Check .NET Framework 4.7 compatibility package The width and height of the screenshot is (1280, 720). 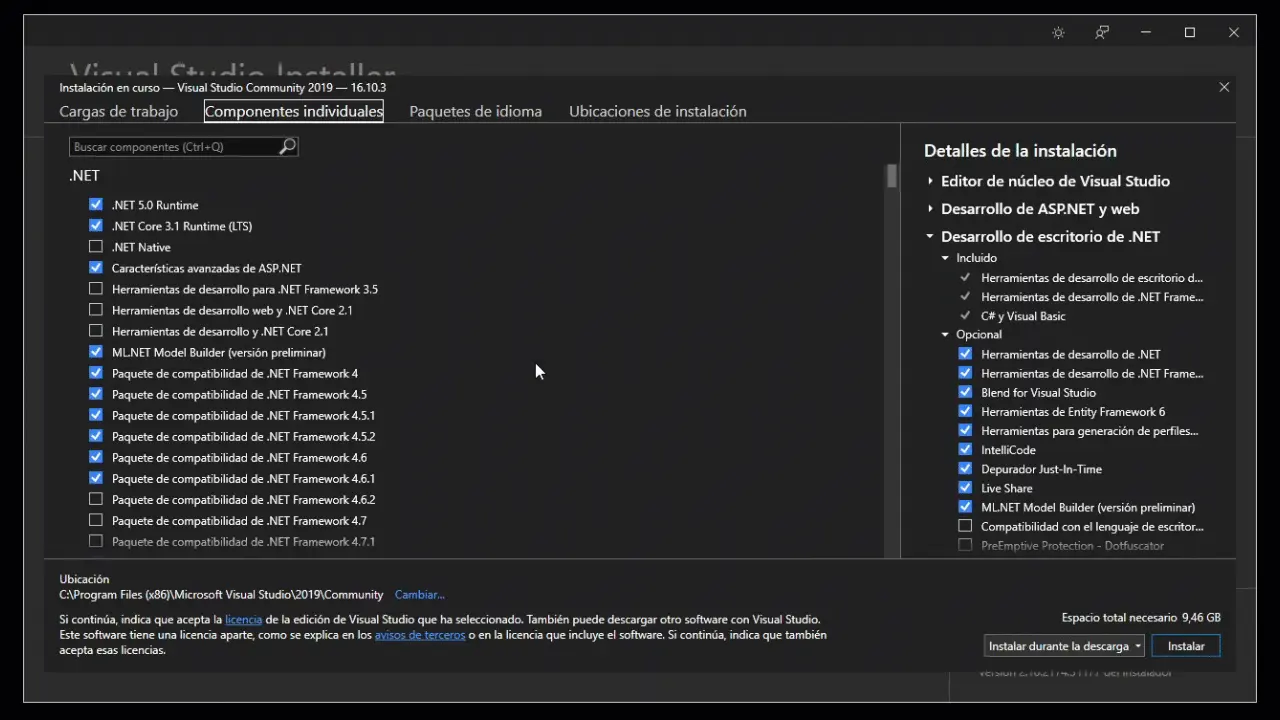[x=96, y=521]
